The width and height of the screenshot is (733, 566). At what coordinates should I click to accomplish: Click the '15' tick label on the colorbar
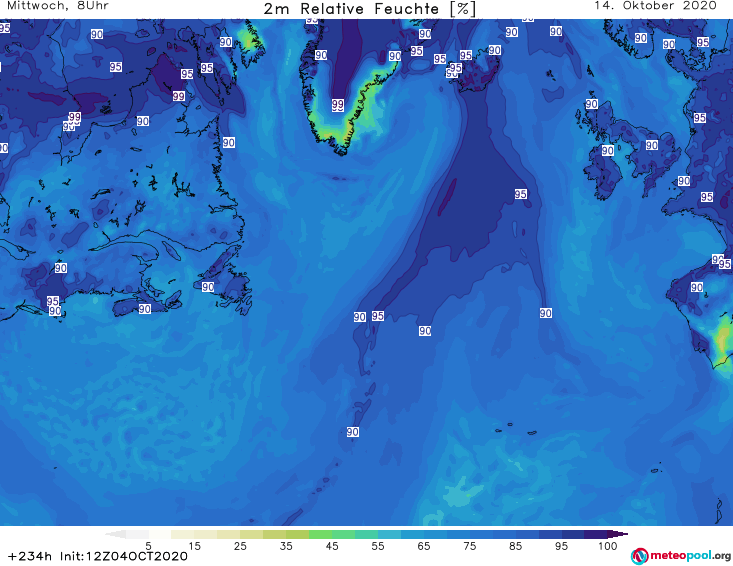[x=194, y=546]
